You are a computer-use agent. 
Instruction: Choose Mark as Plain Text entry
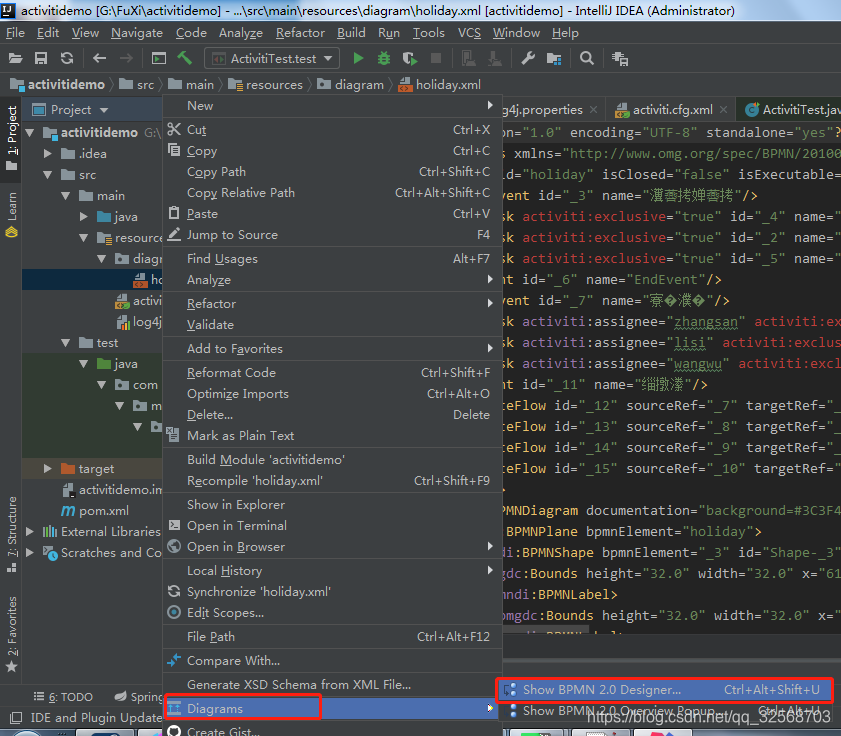tap(333, 436)
